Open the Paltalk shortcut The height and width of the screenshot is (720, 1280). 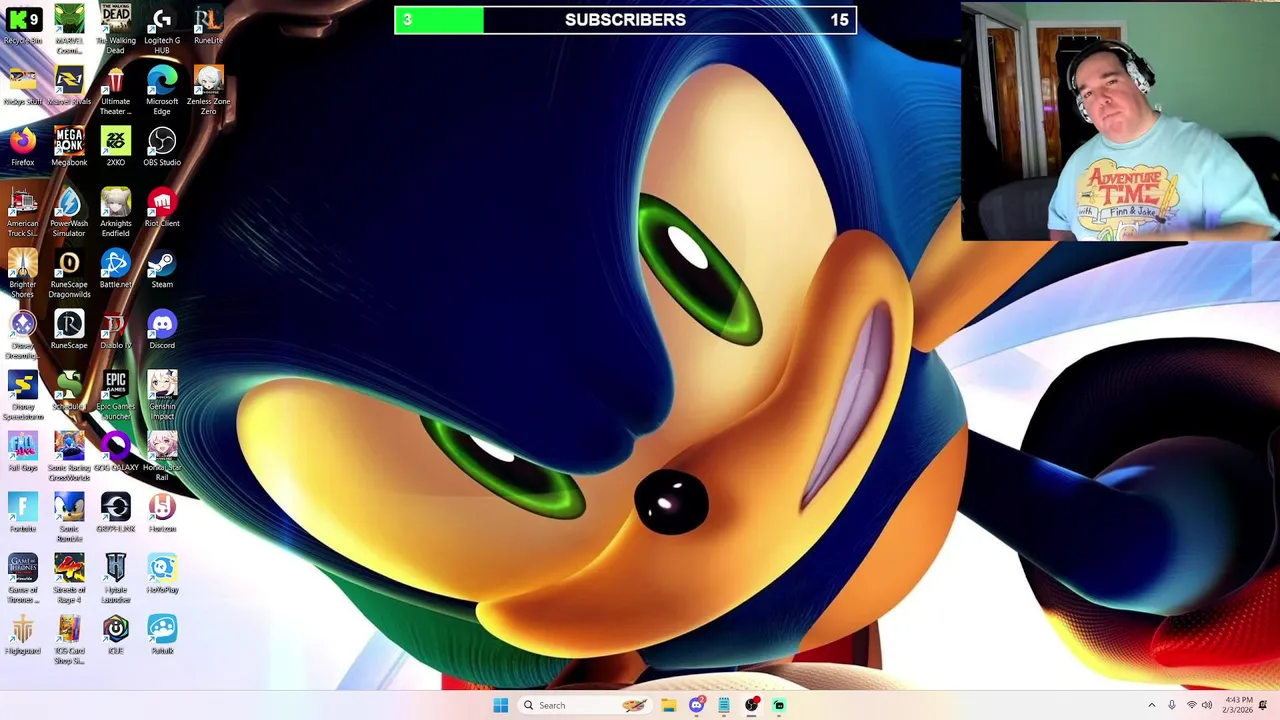[162, 635]
